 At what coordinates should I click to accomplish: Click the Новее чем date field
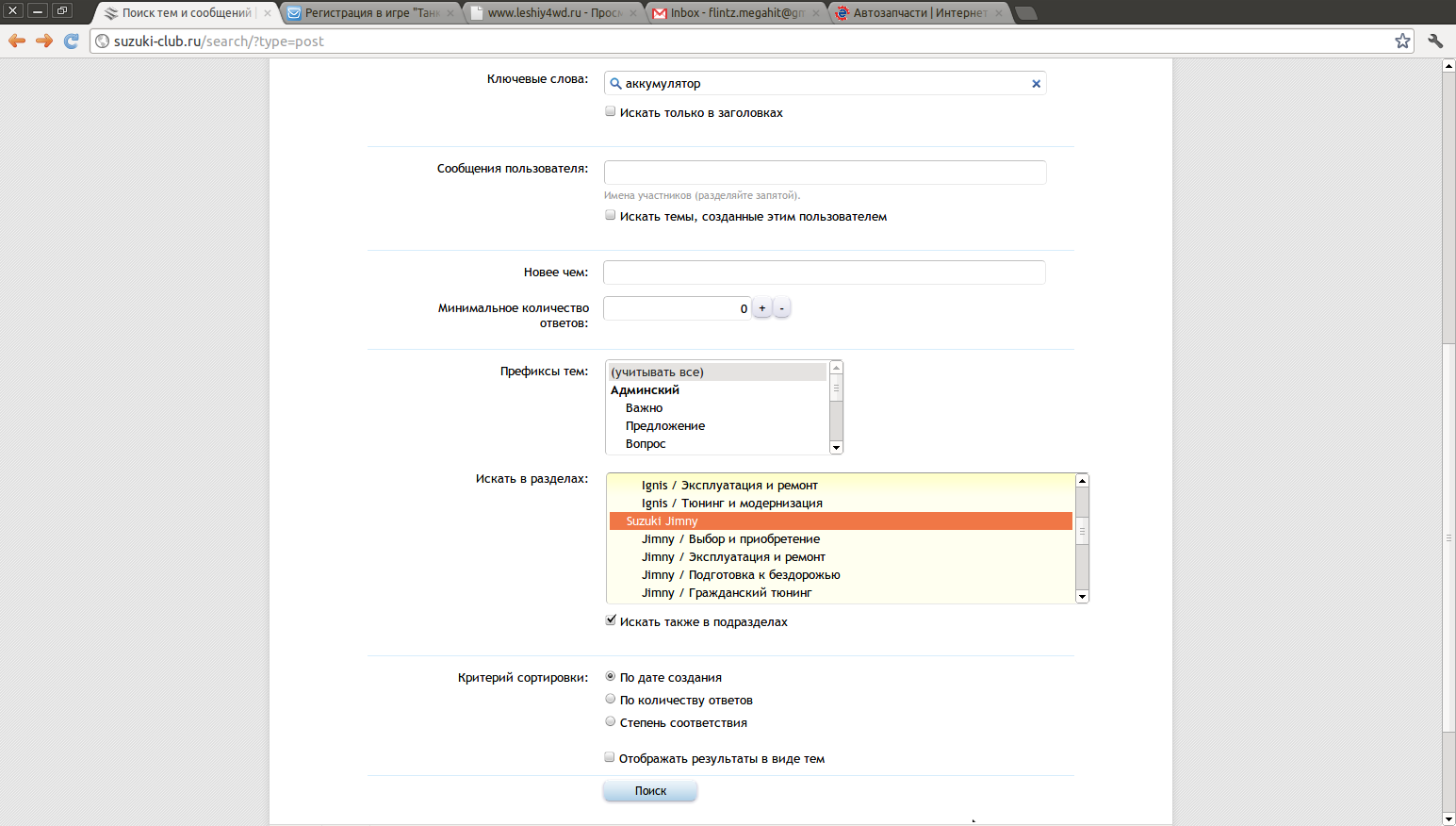(x=824, y=273)
